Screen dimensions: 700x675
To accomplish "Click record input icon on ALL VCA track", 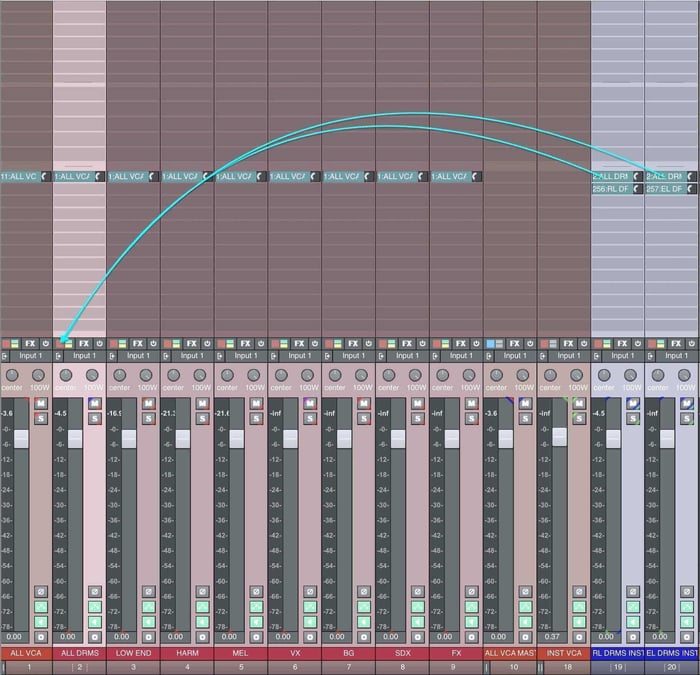I will [4, 356].
